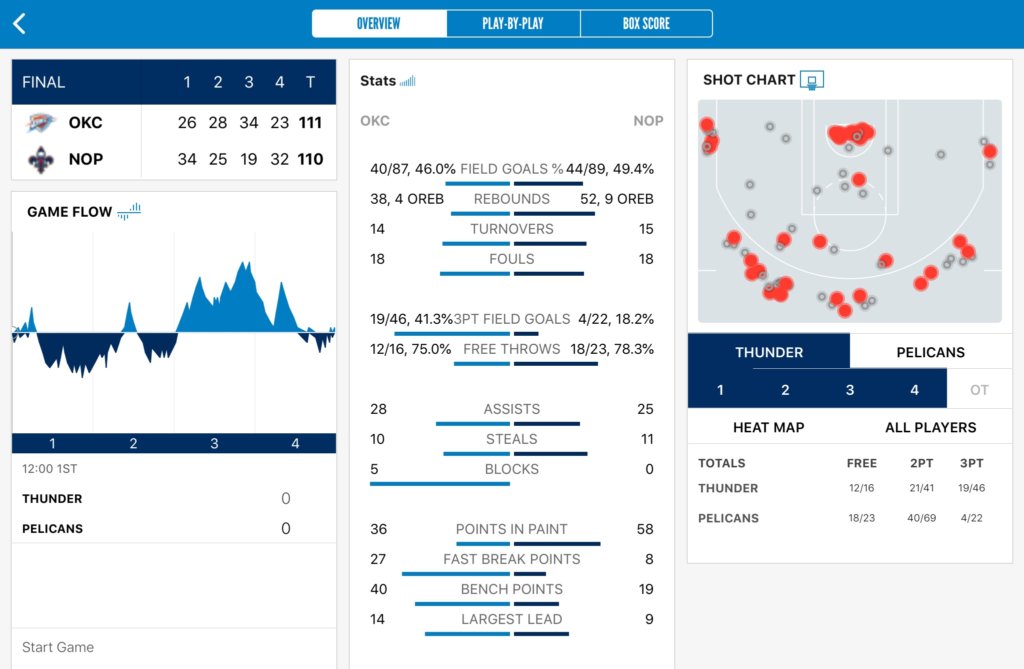Toggle quarter 3 shot filter

pos(850,390)
